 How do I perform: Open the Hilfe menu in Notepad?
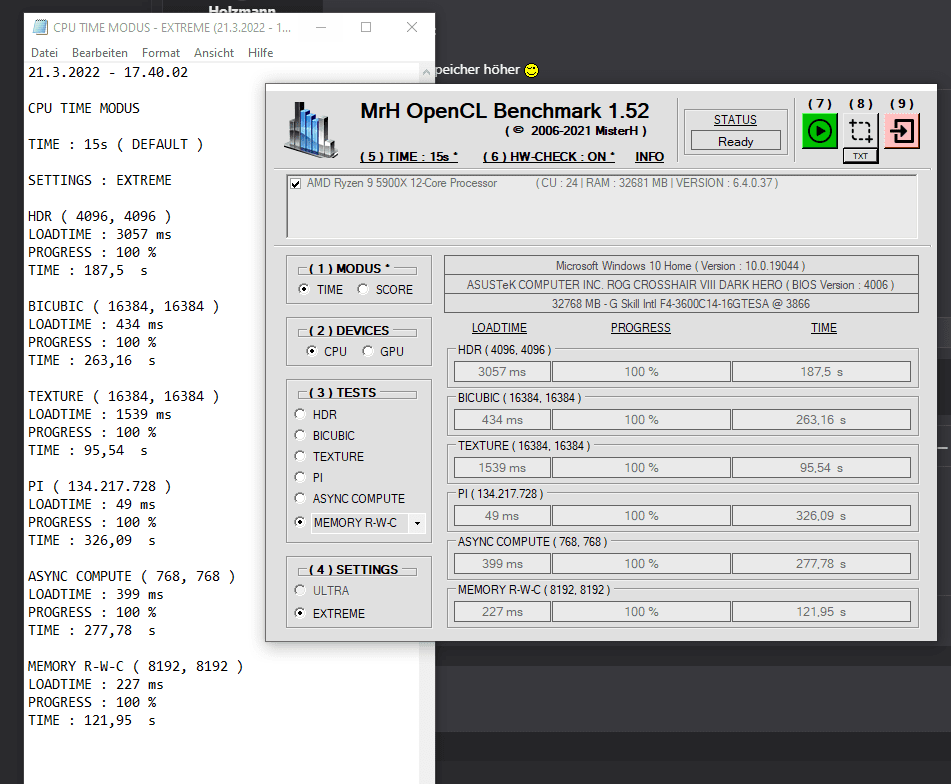click(260, 53)
